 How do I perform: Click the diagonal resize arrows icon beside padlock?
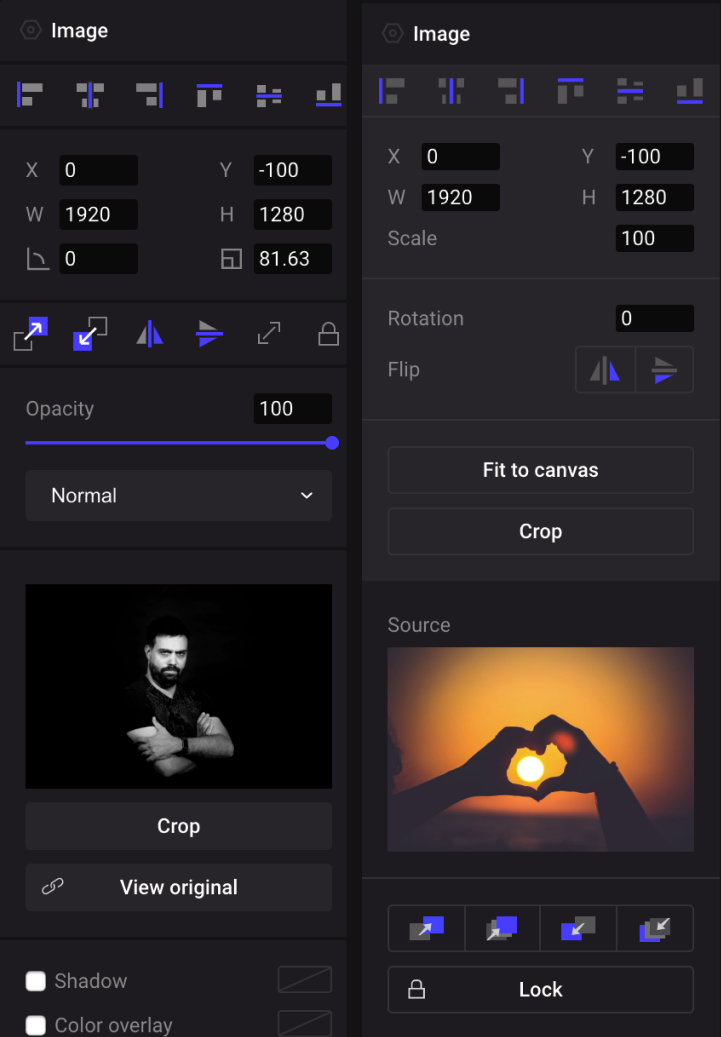pyautogui.click(x=269, y=334)
